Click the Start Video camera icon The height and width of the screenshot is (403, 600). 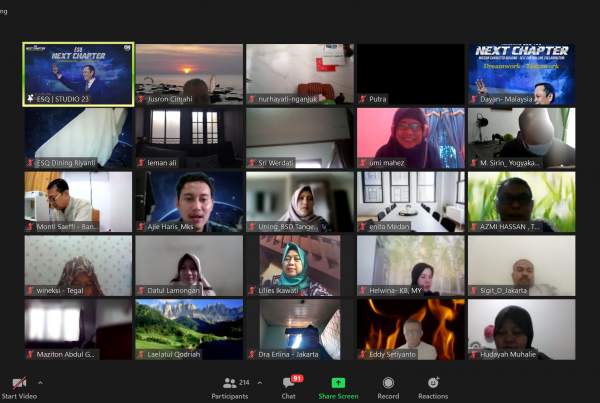(18, 383)
